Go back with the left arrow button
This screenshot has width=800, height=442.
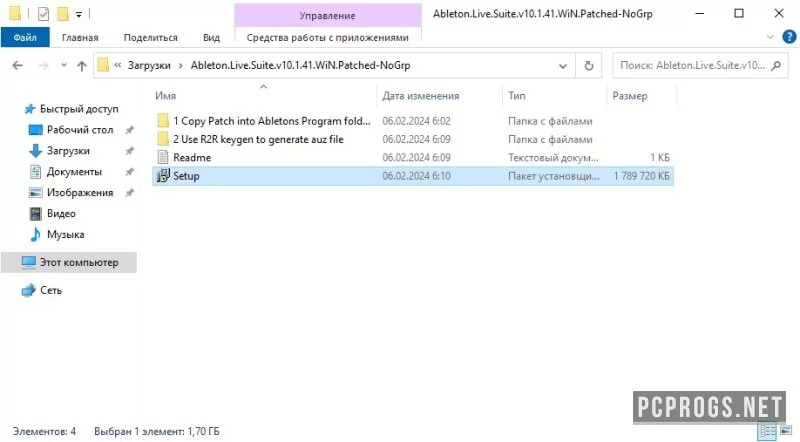17,65
